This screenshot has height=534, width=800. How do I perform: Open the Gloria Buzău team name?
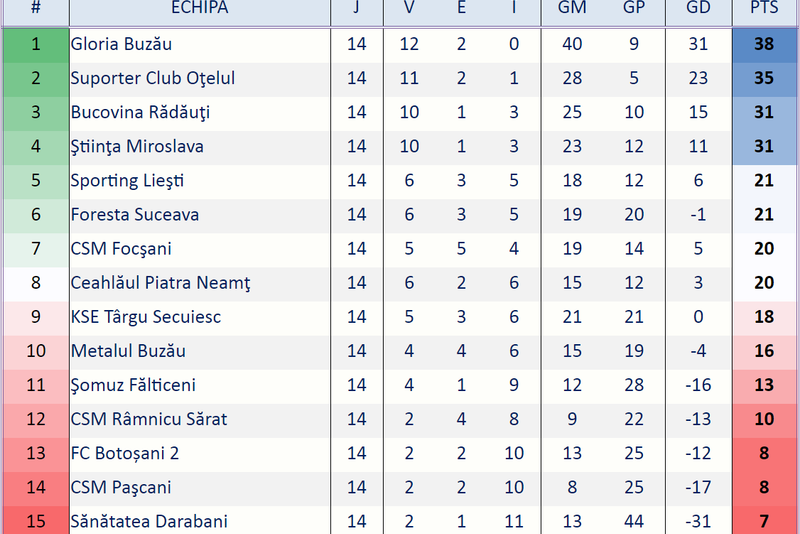pos(121,44)
